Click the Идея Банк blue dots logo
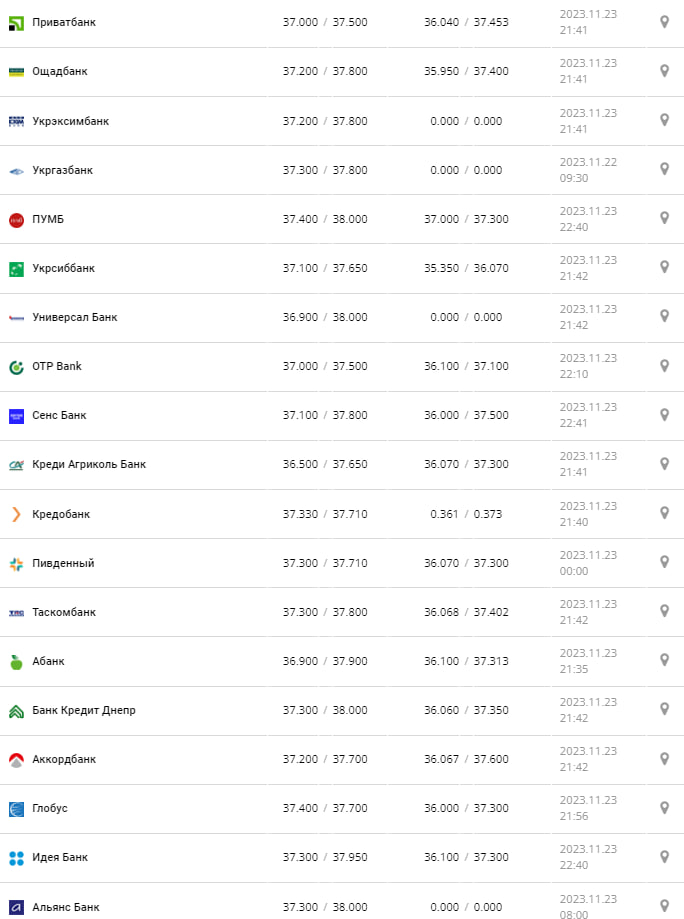The image size is (684, 919). (x=16, y=857)
